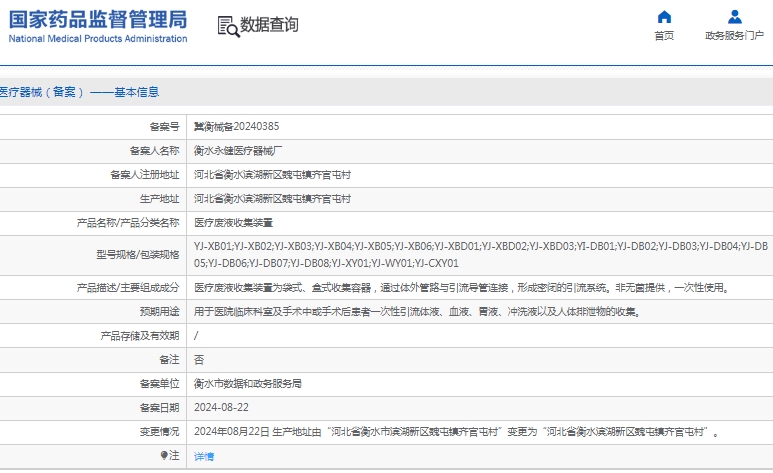
Task: Click the 产品名称/产品分类名称 label
Action: (128, 223)
